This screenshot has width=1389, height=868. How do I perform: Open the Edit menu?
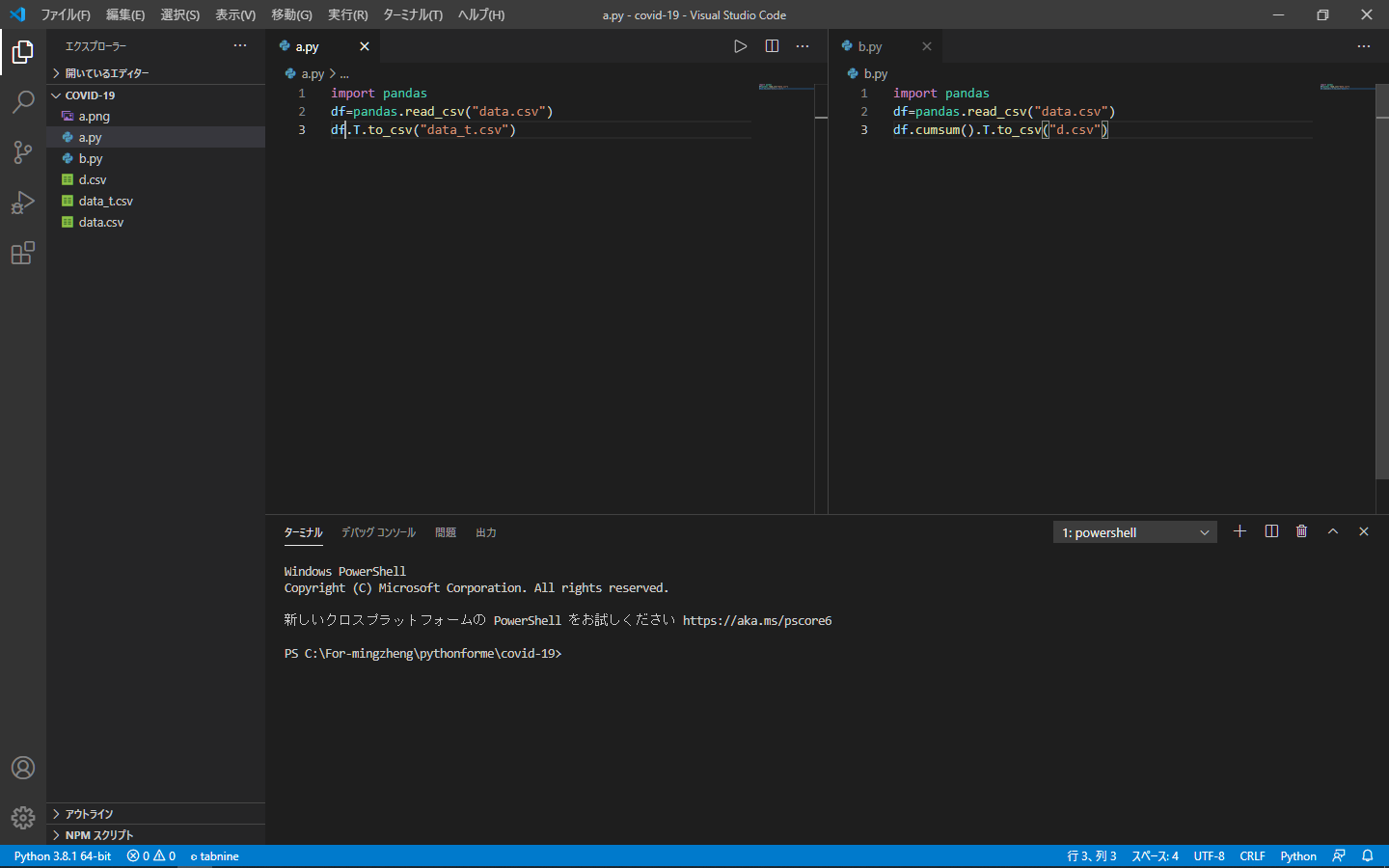click(125, 14)
